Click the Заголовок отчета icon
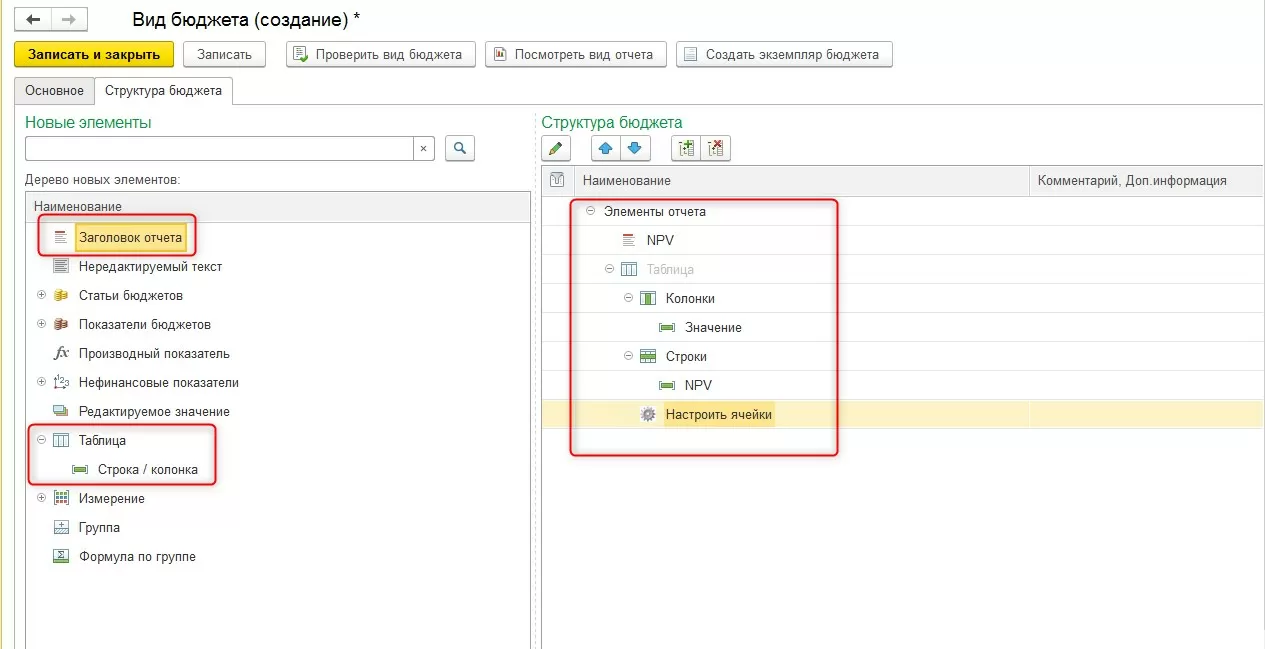The height and width of the screenshot is (649, 1265). [61, 237]
